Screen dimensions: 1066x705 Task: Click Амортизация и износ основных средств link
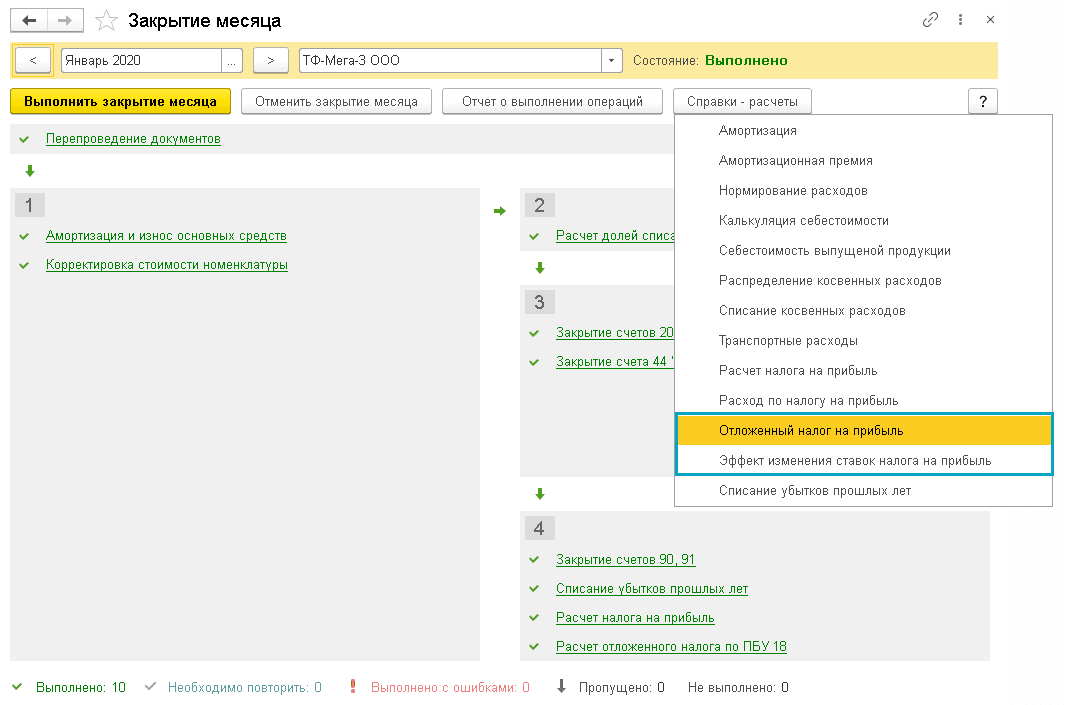coord(166,236)
